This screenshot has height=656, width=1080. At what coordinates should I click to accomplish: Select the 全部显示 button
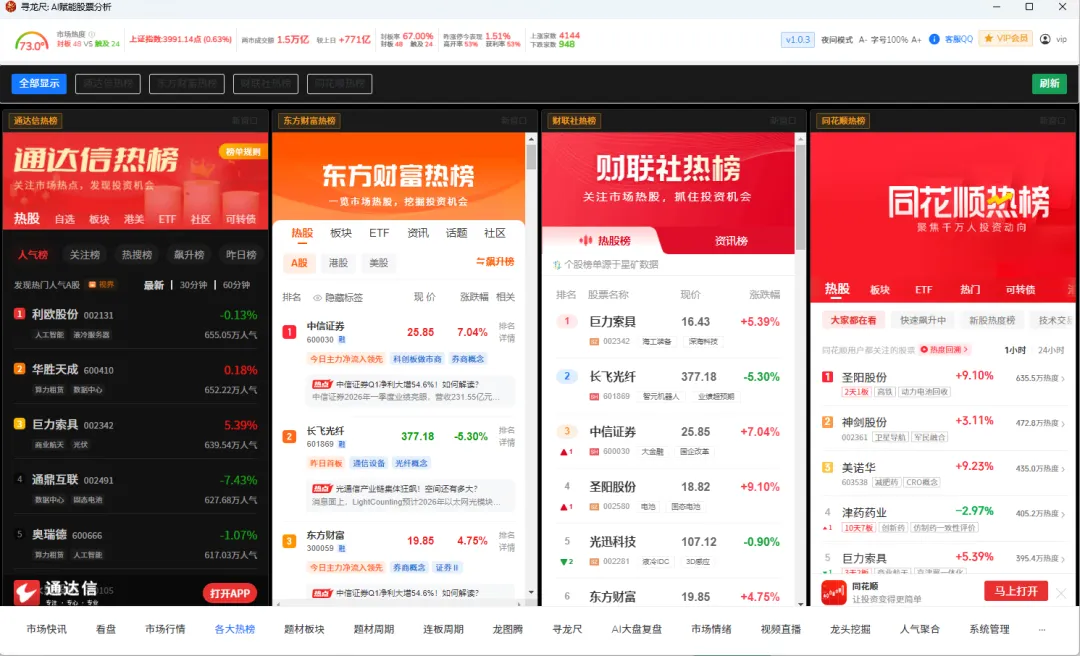[39, 83]
